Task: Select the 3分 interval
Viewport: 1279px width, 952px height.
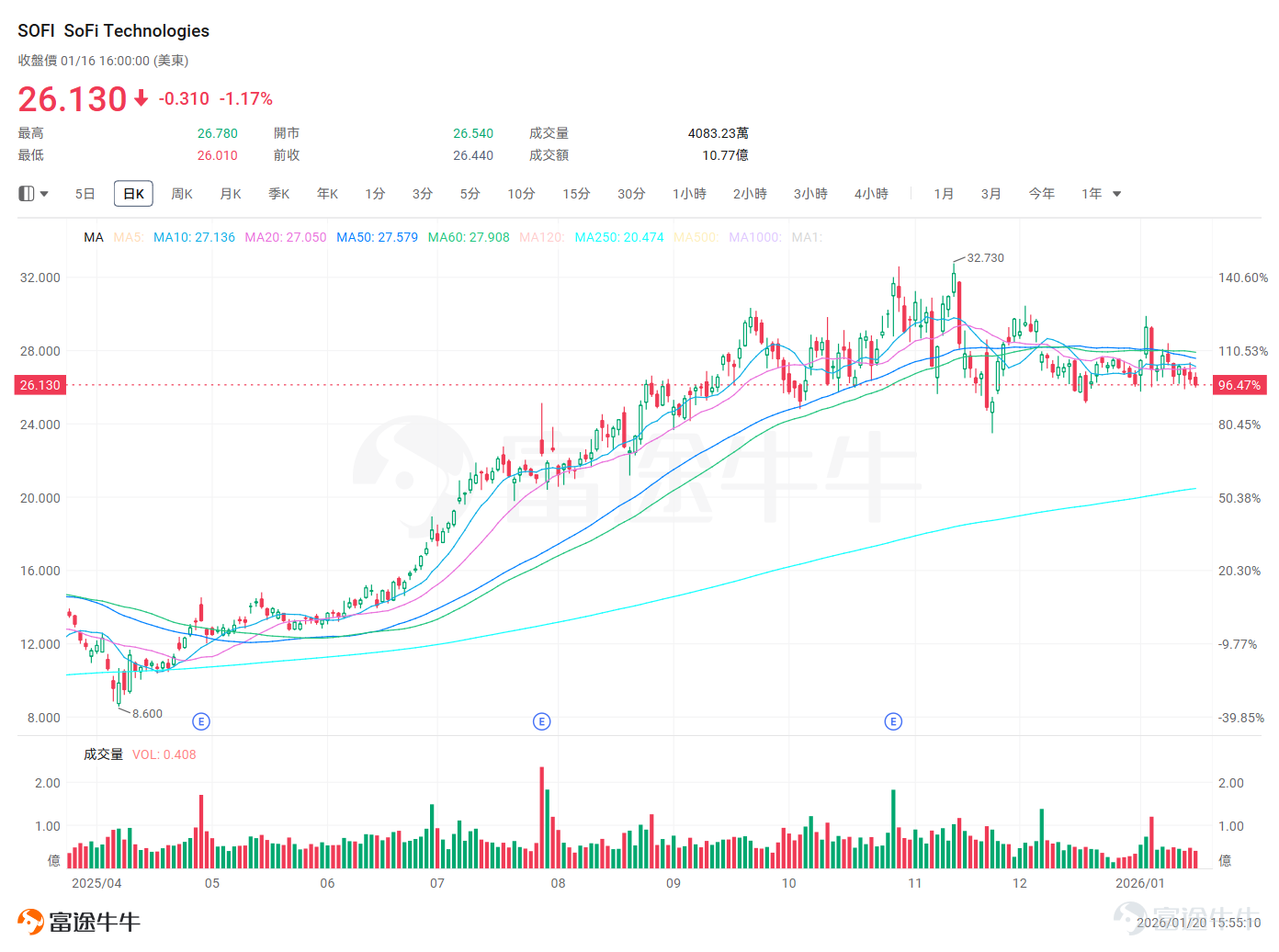Action: 423,194
